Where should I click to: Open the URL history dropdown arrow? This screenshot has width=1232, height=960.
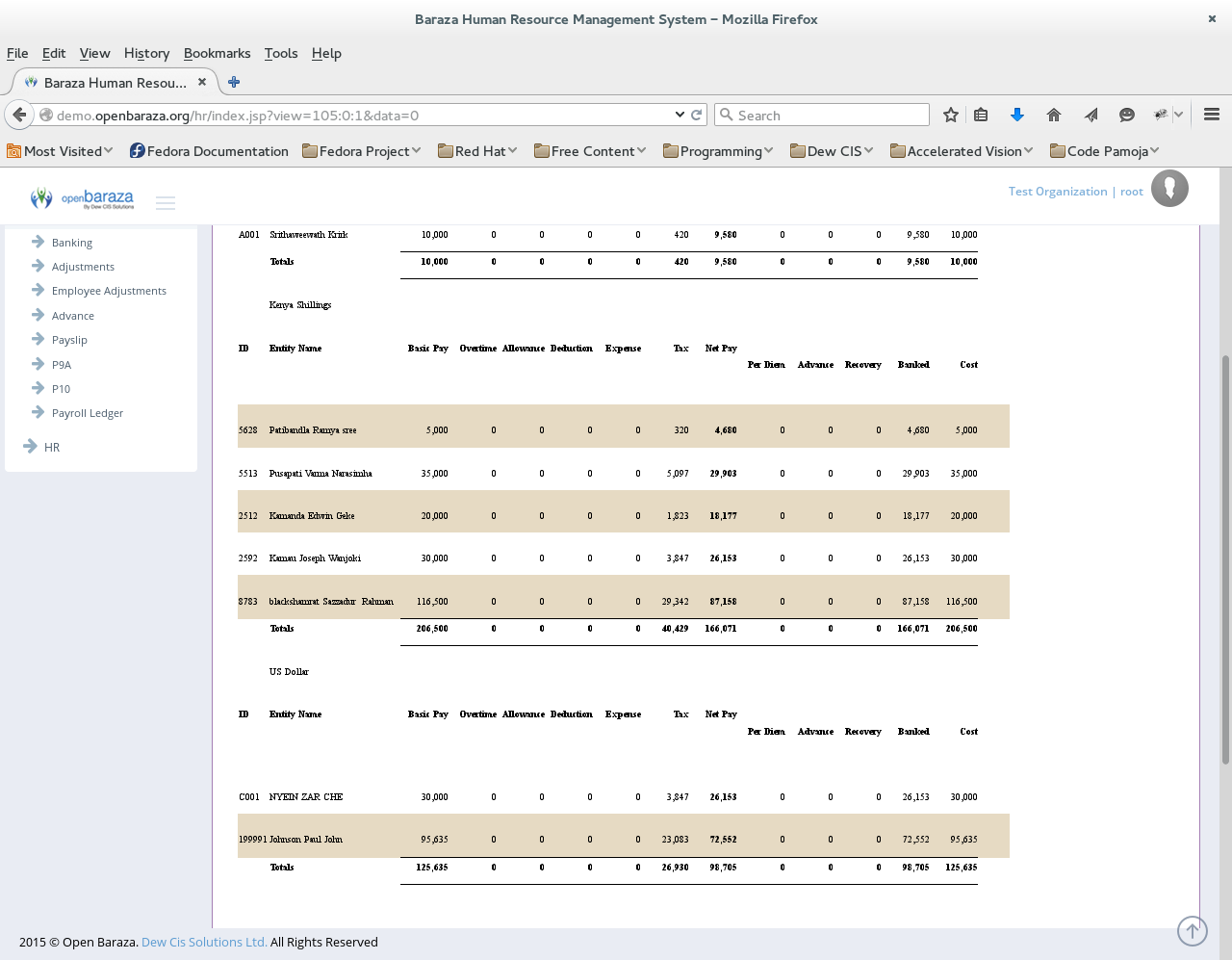pyautogui.click(x=680, y=115)
